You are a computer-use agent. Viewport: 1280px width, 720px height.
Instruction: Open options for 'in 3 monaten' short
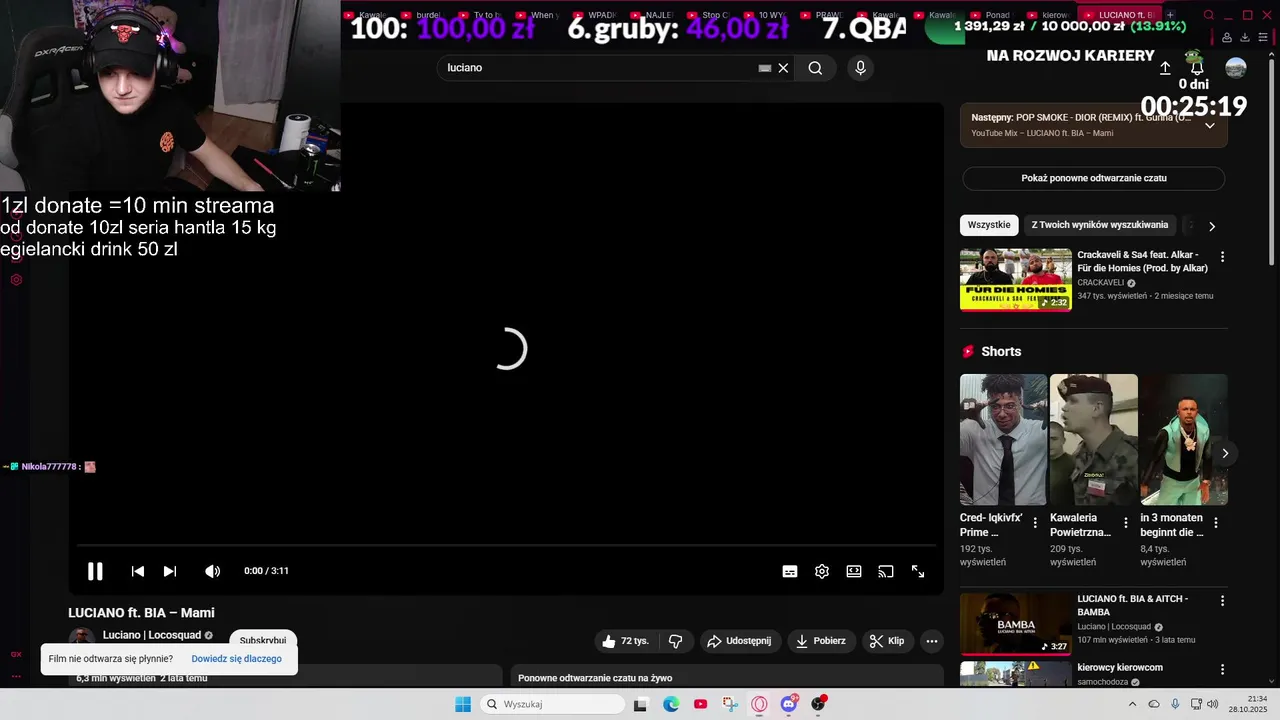(1216, 523)
